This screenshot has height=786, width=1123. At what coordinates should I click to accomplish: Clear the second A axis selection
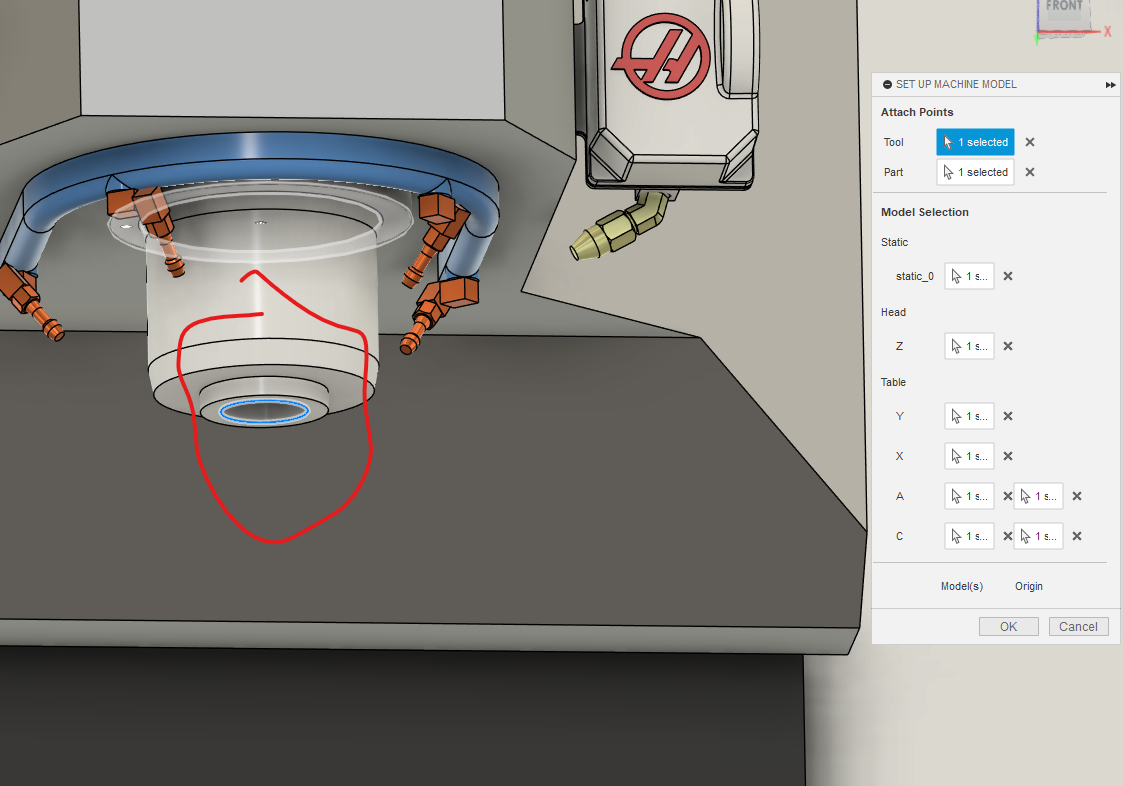[1076, 496]
